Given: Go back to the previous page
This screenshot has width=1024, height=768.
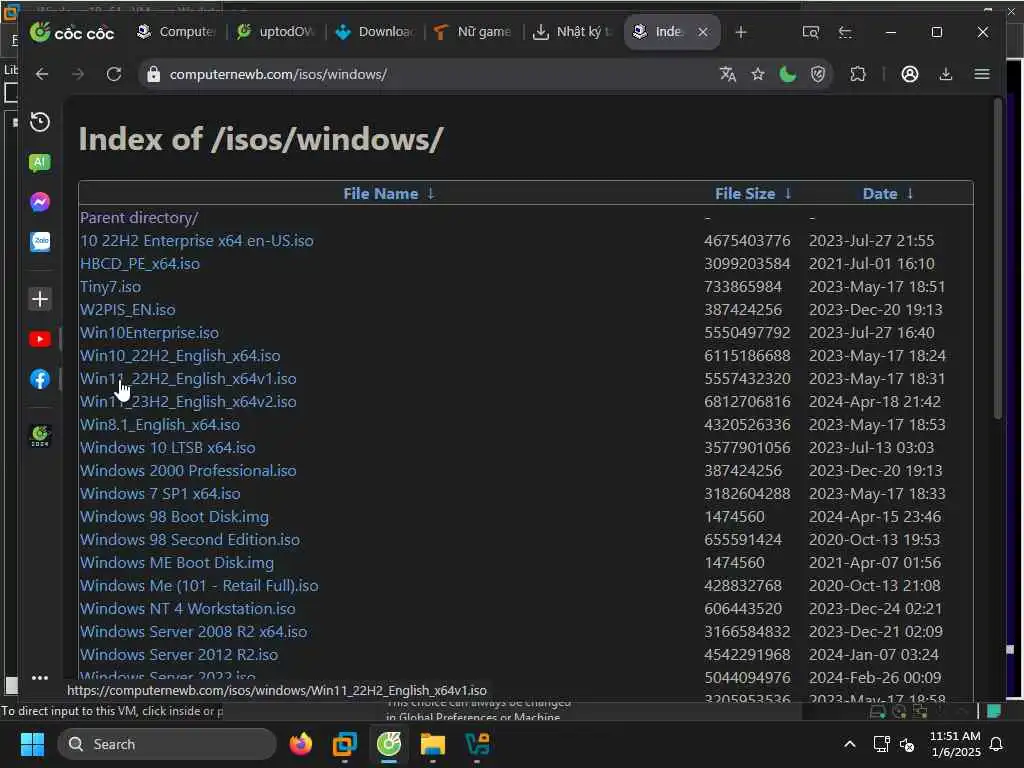Looking at the screenshot, I should coord(42,74).
